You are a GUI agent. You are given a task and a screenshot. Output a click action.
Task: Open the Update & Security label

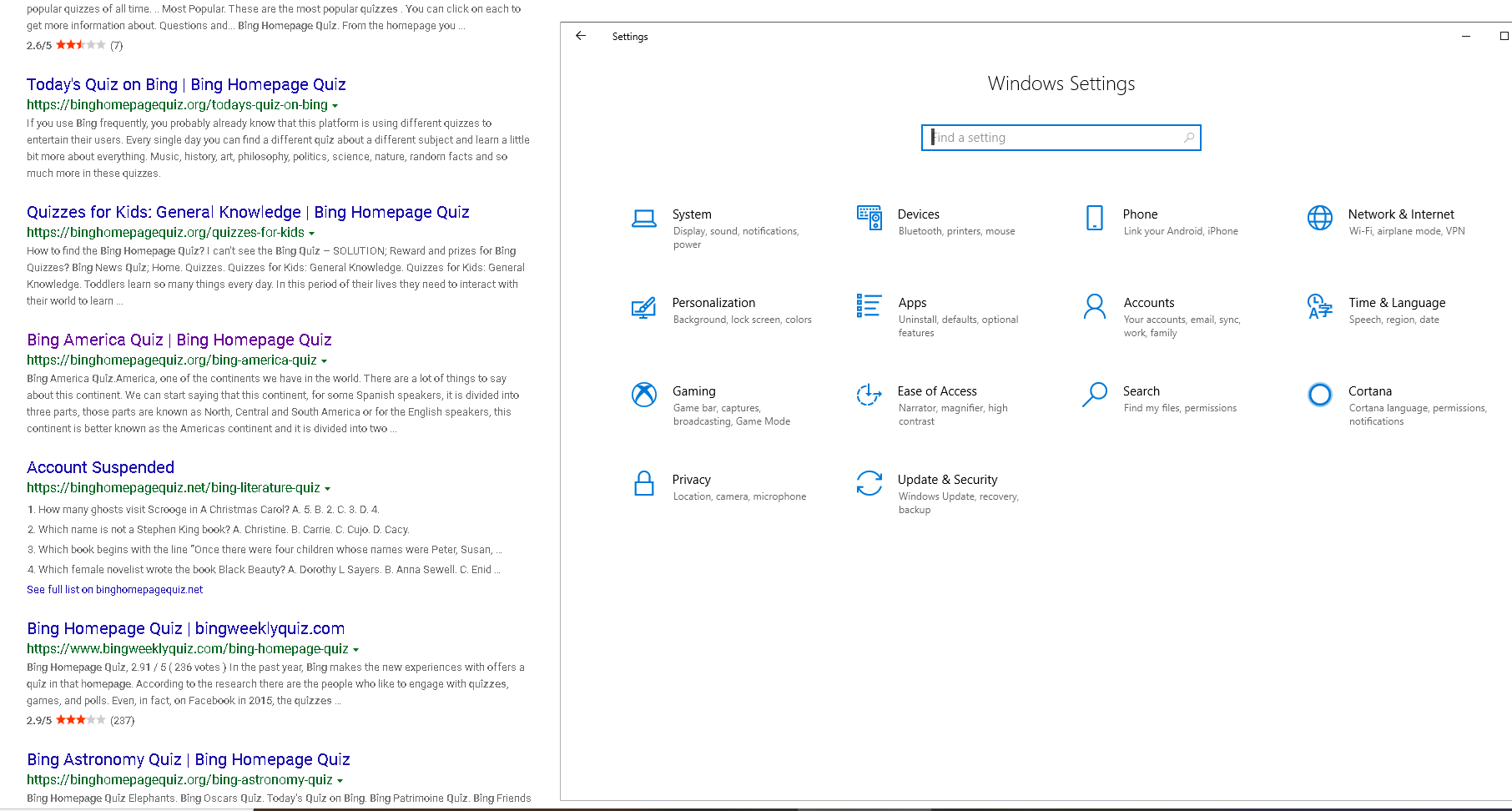(947, 480)
